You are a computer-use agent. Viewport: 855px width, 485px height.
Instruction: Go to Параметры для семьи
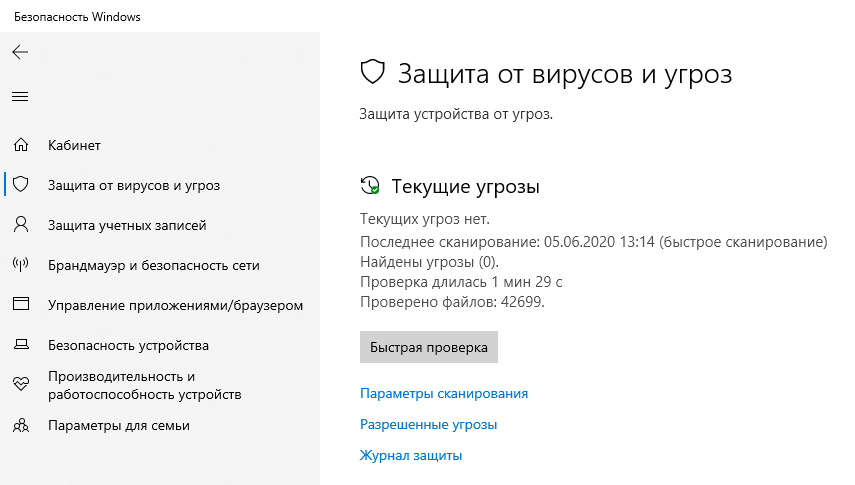(118, 425)
